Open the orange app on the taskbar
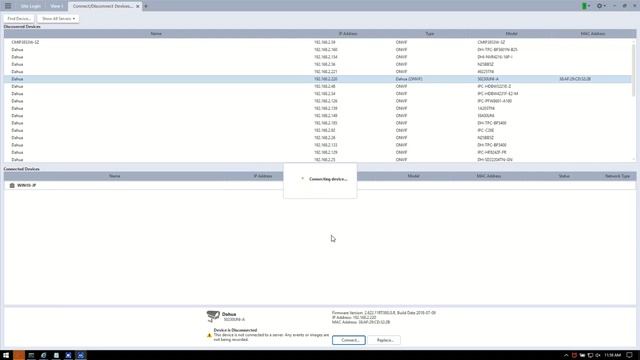 (19, 355)
